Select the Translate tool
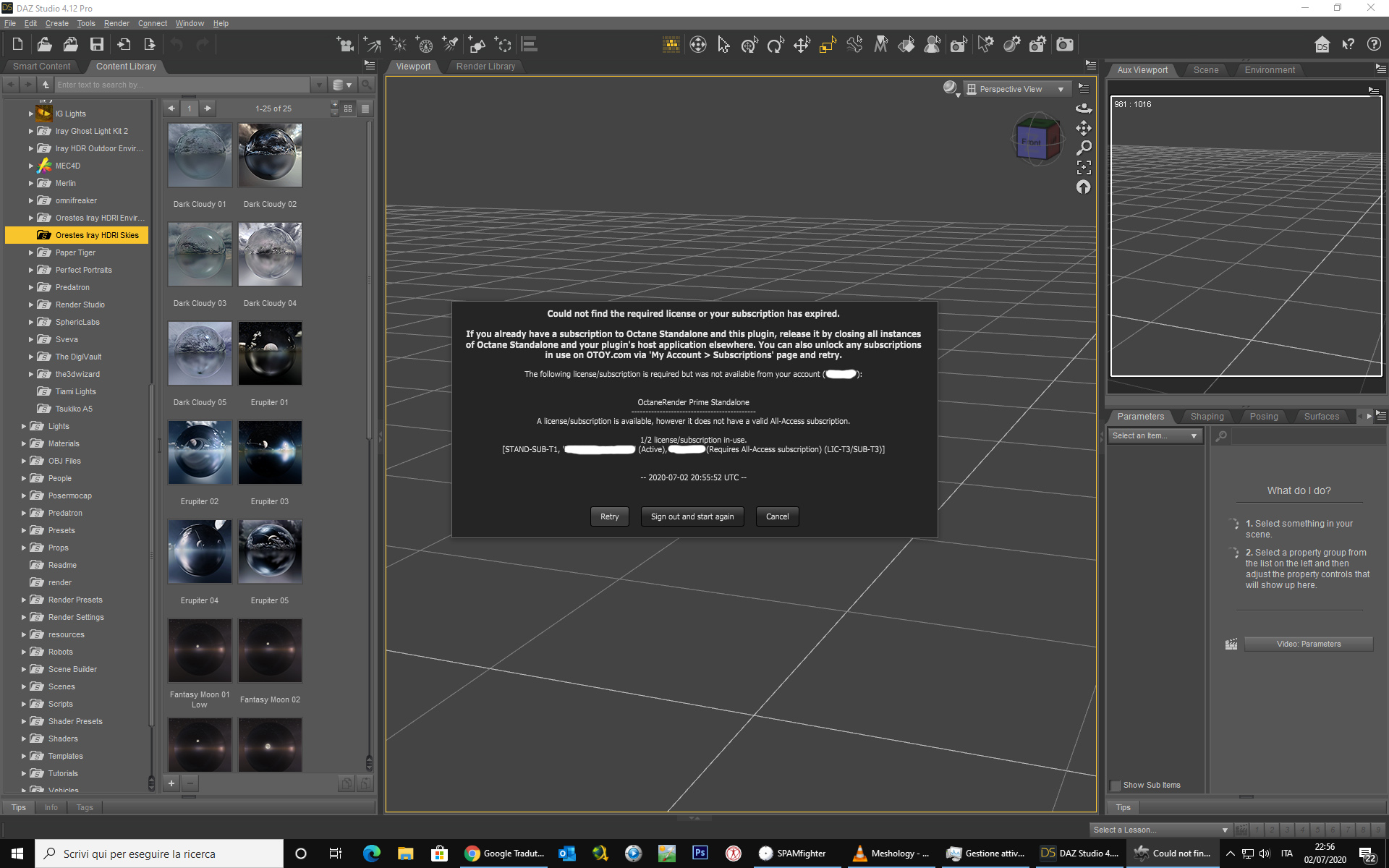The width and height of the screenshot is (1389, 868). pyautogui.click(x=802, y=45)
